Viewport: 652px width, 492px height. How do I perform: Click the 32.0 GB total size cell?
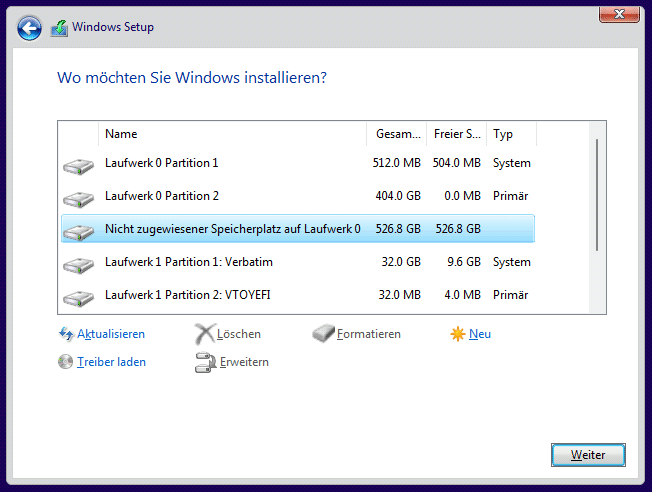tap(401, 262)
